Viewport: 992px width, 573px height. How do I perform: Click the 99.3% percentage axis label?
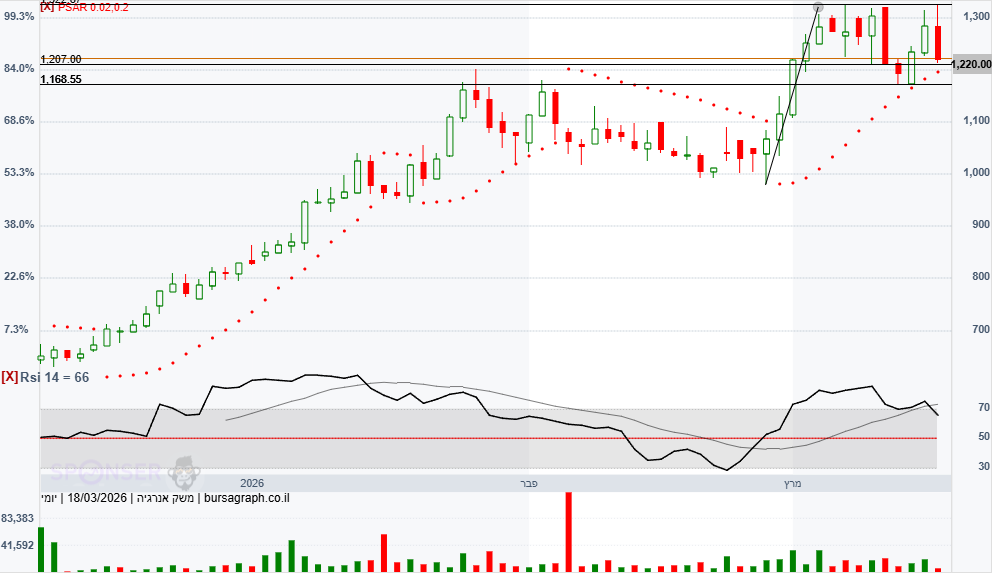20,16
